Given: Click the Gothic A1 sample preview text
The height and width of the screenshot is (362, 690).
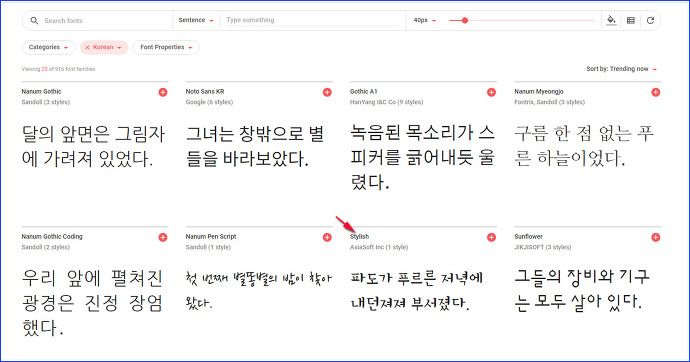Looking at the screenshot, I should point(422,157).
